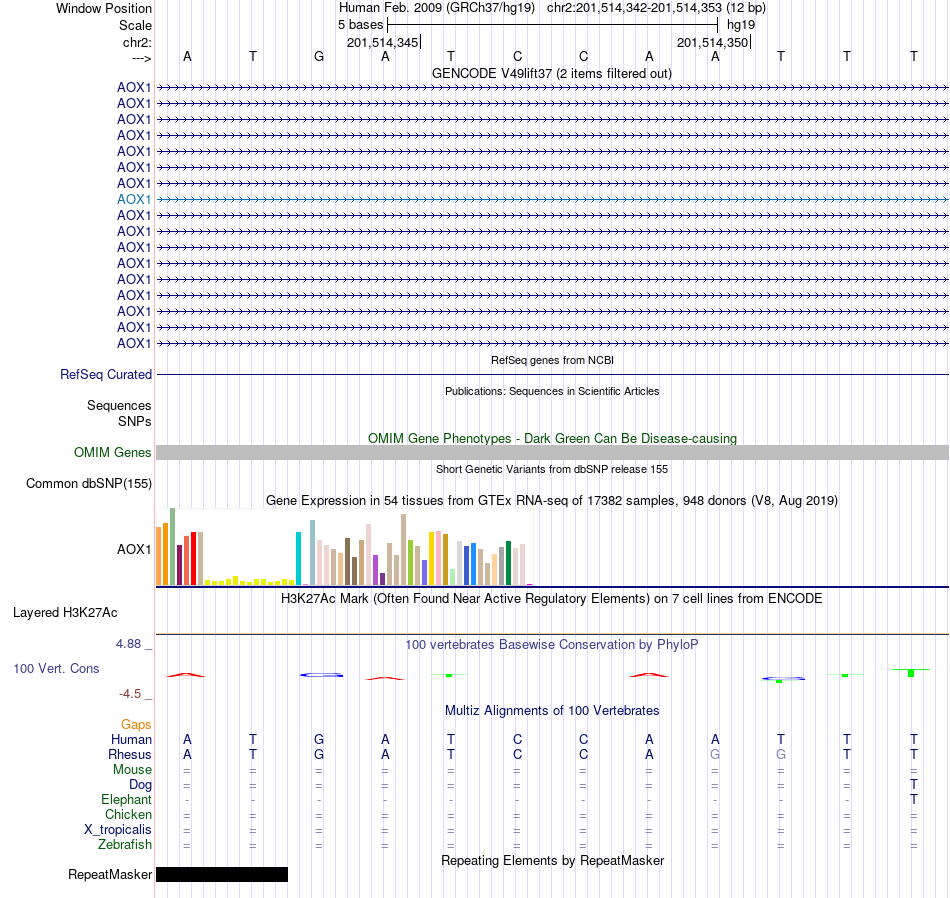This screenshot has height=898, width=950.
Task: Click 'Repeating Elements by RepeatMasker' title
Action: (x=552, y=860)
